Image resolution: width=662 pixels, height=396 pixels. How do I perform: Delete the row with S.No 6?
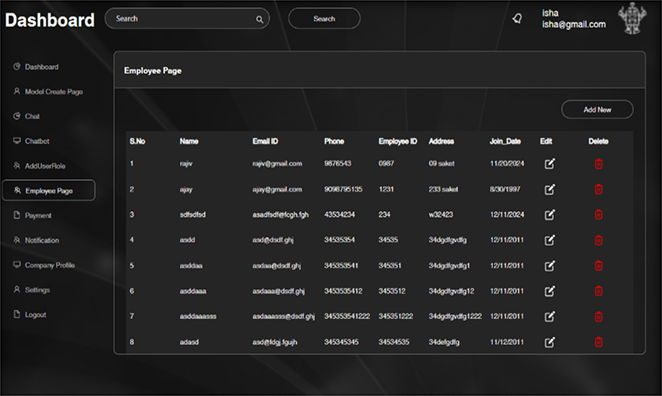coord(598,291)
